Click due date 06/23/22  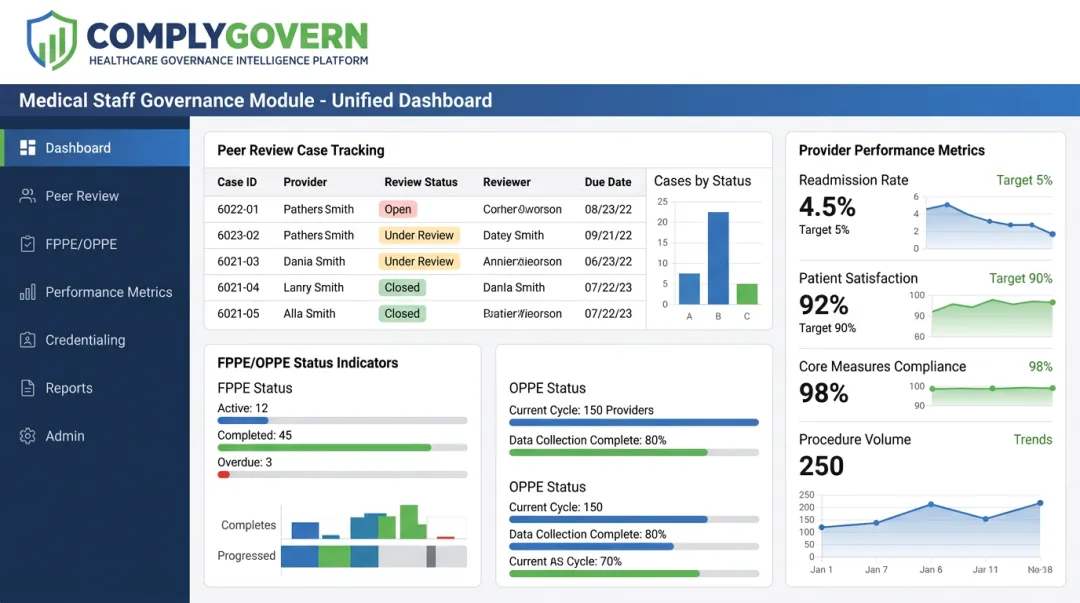[608, 262]
